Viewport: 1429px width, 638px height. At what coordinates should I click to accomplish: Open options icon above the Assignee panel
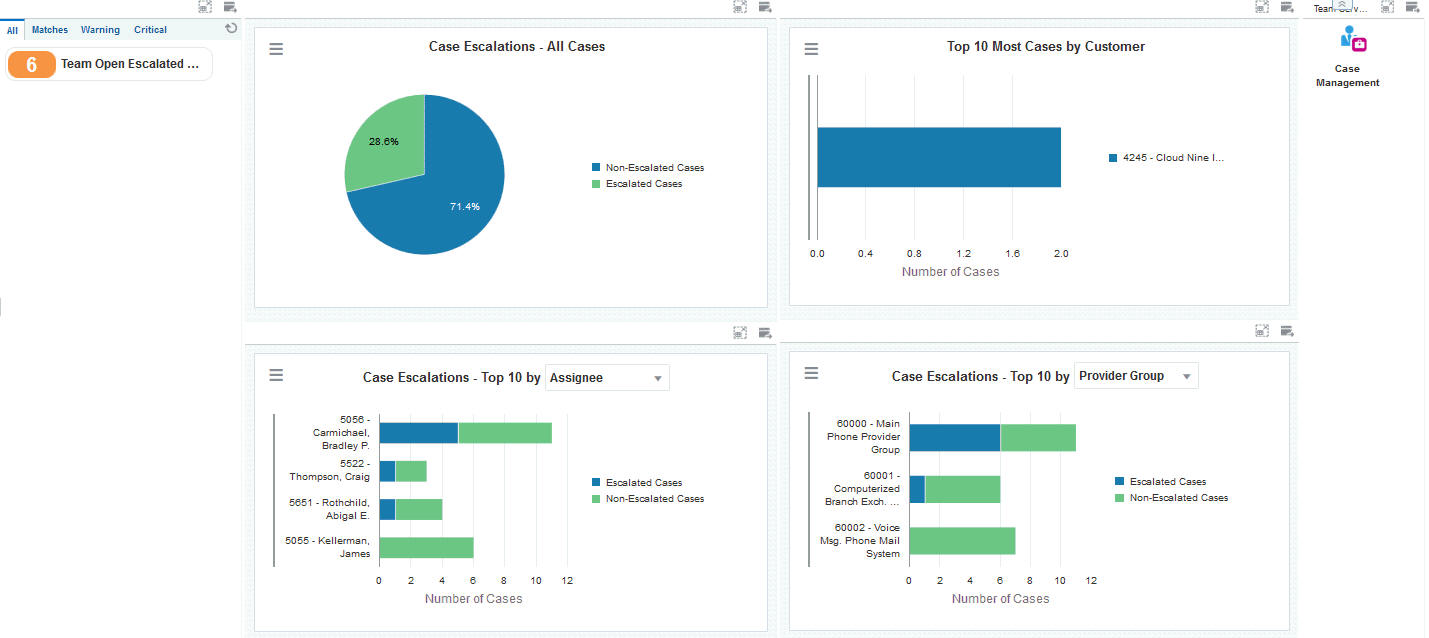[x=765, y=332]
